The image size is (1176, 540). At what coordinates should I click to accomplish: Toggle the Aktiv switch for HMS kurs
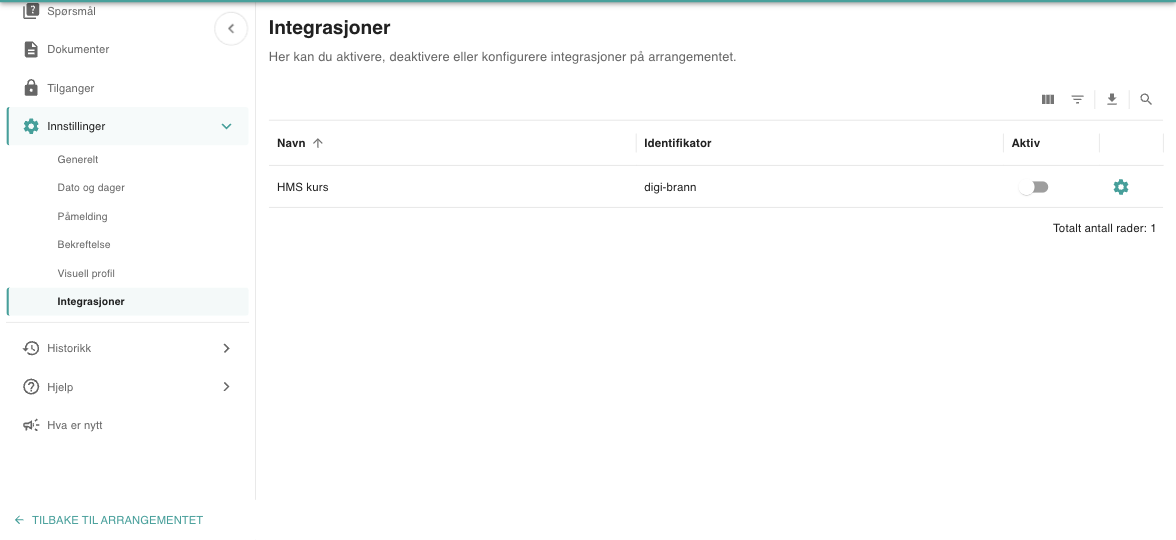pyautogui.click(x=1033, y=187)
